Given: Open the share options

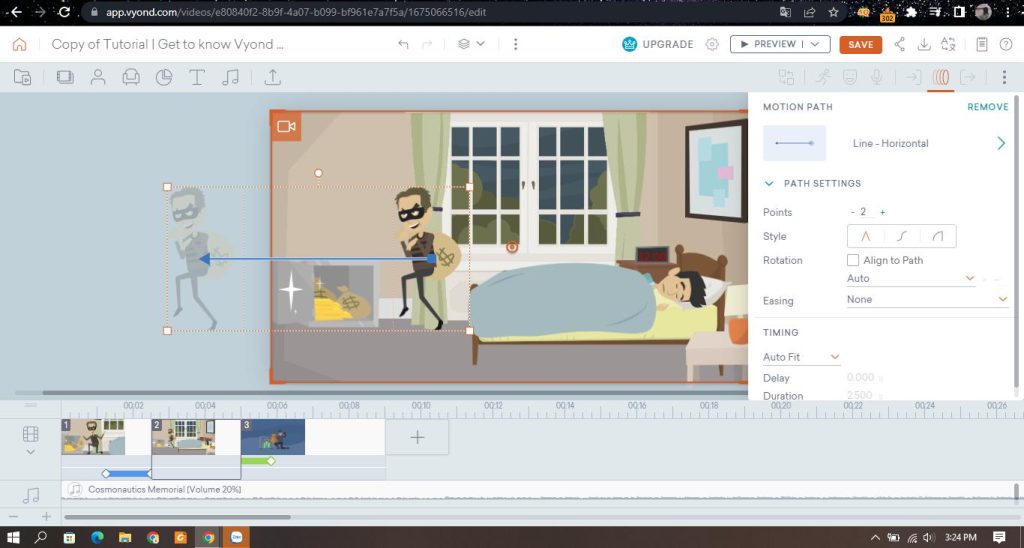Looking at the screenshot, I should coord(899,44).
